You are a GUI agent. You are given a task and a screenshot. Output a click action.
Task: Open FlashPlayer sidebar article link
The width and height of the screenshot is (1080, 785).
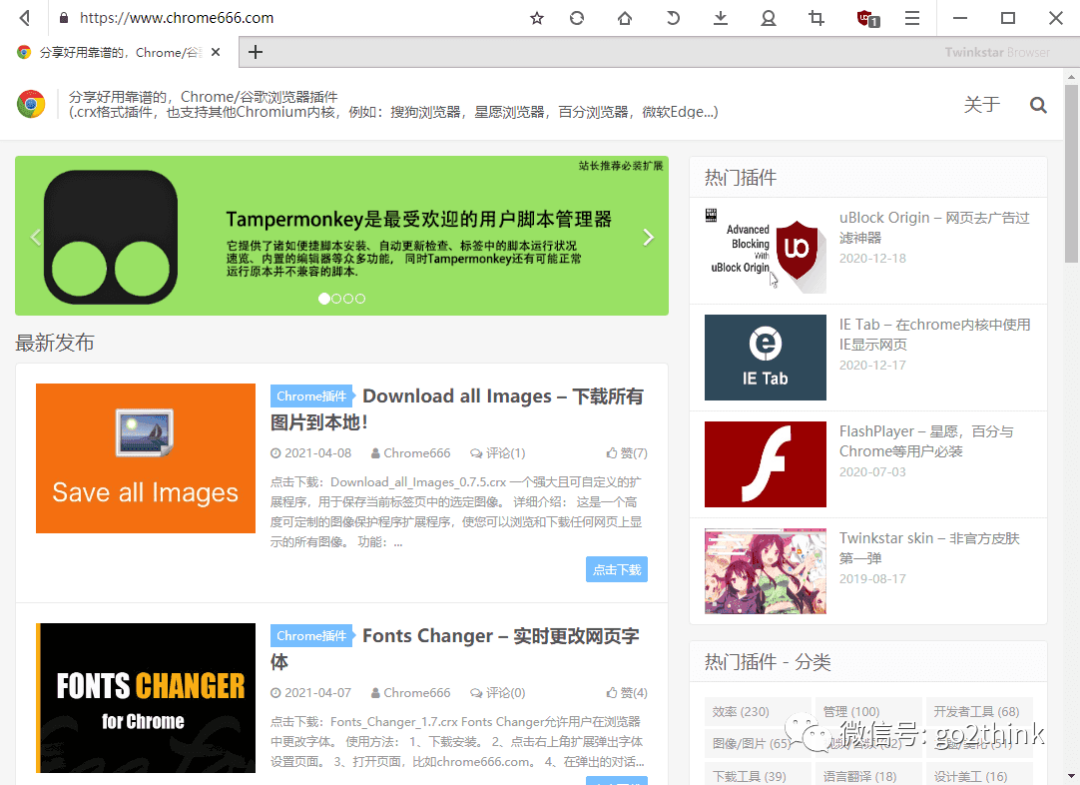click(x=926, y=441)
